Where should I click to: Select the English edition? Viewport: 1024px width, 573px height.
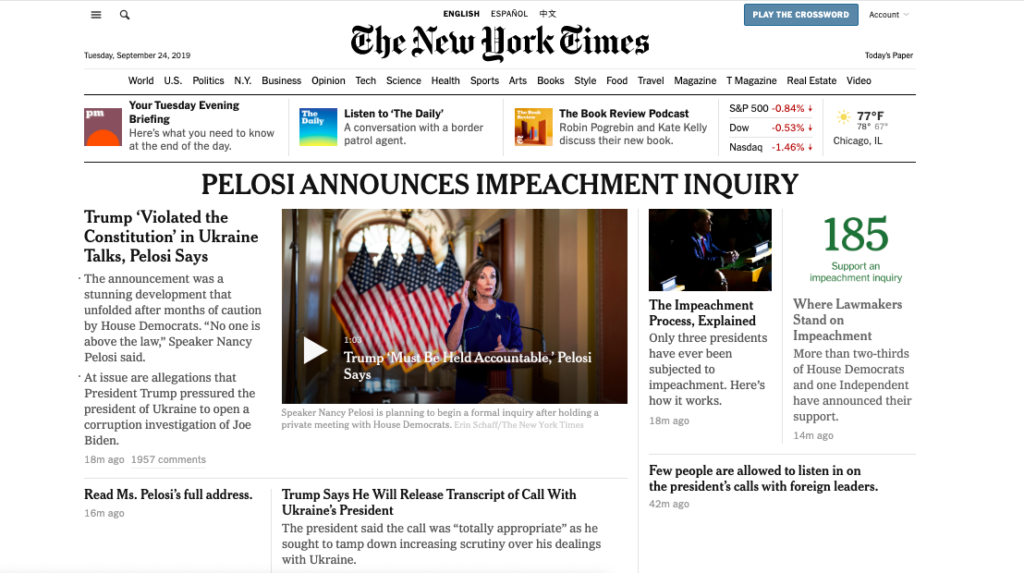[x=461, y=14]
